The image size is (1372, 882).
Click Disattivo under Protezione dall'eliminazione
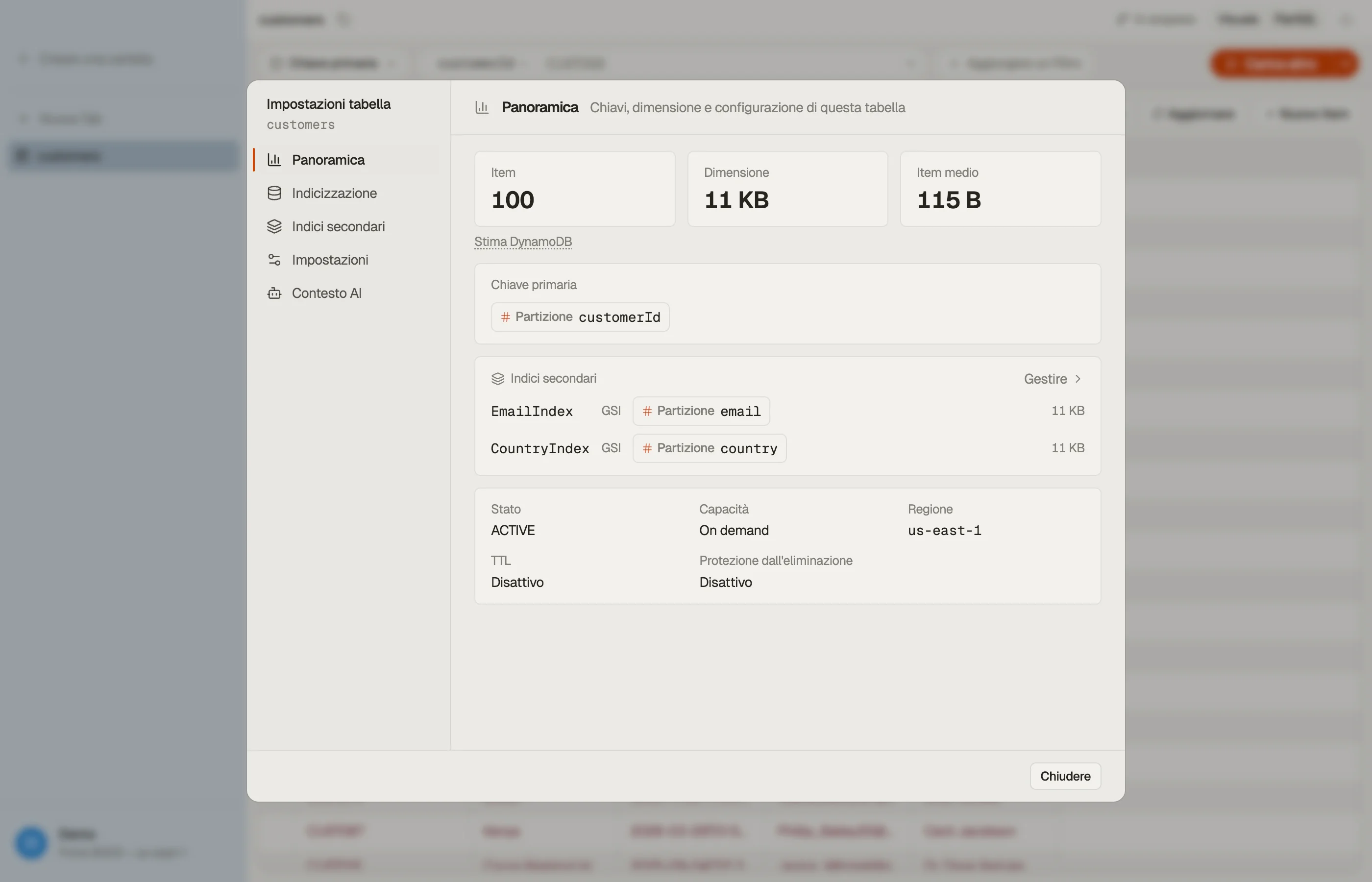(x=726, y=582)
